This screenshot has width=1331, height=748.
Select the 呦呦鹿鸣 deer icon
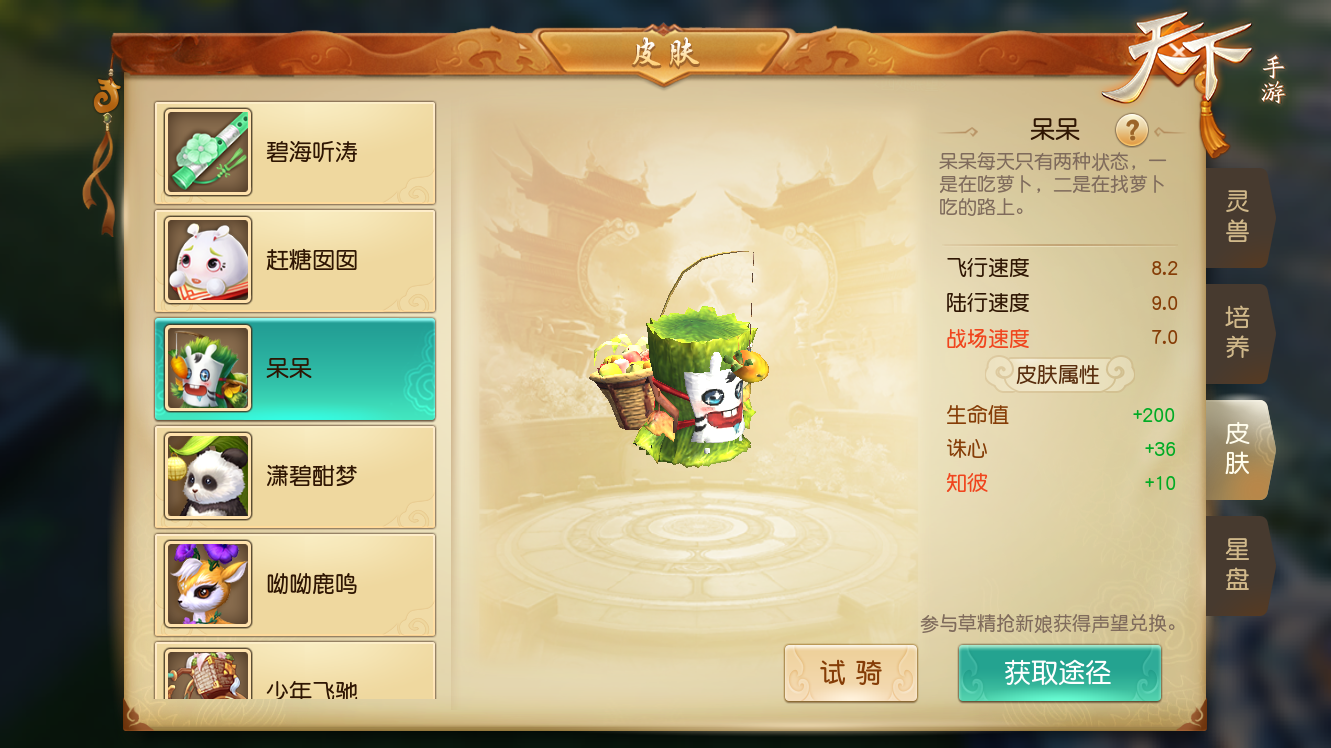(208, 584)
